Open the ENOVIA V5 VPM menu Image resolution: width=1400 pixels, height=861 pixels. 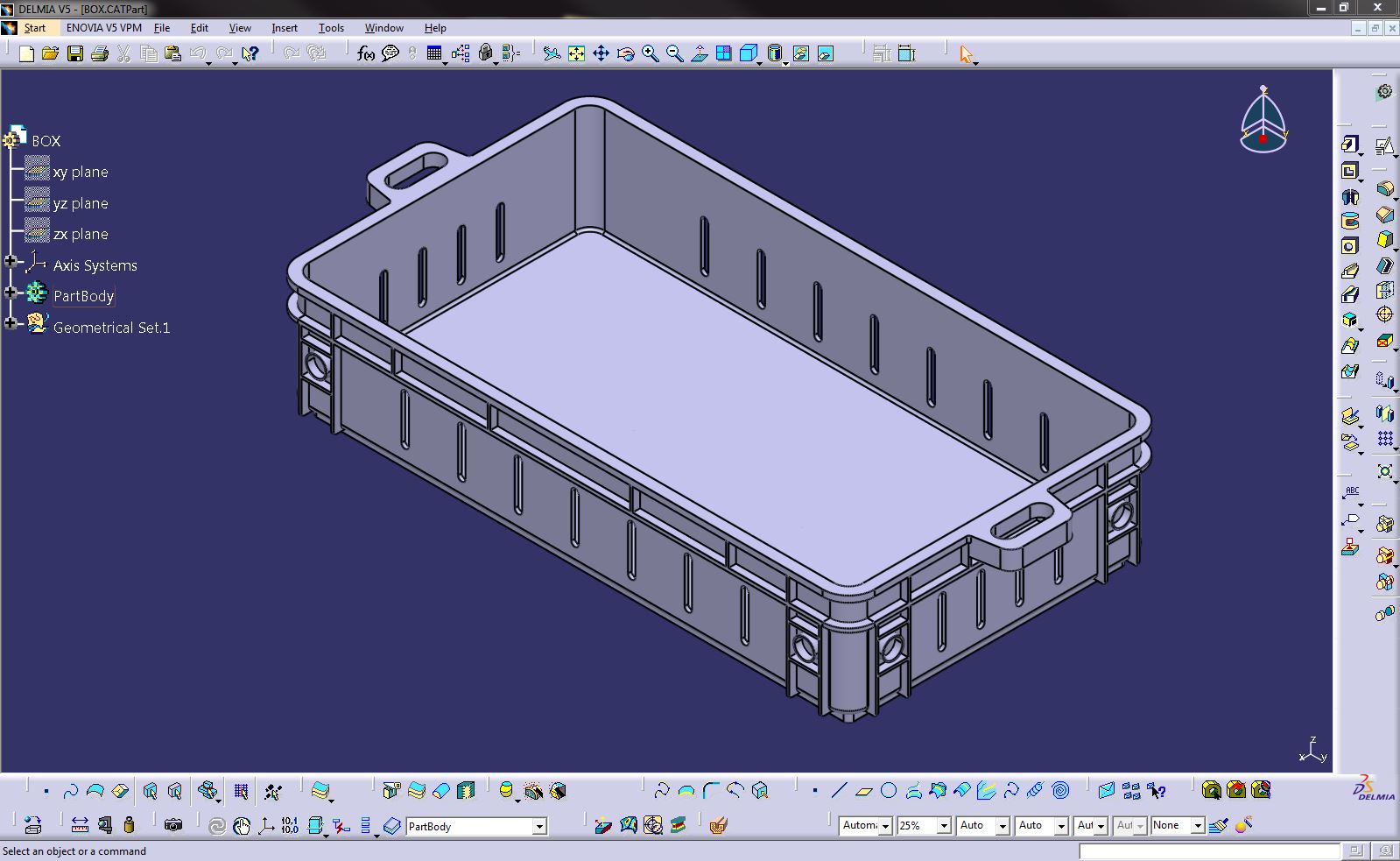coord(104,28)
